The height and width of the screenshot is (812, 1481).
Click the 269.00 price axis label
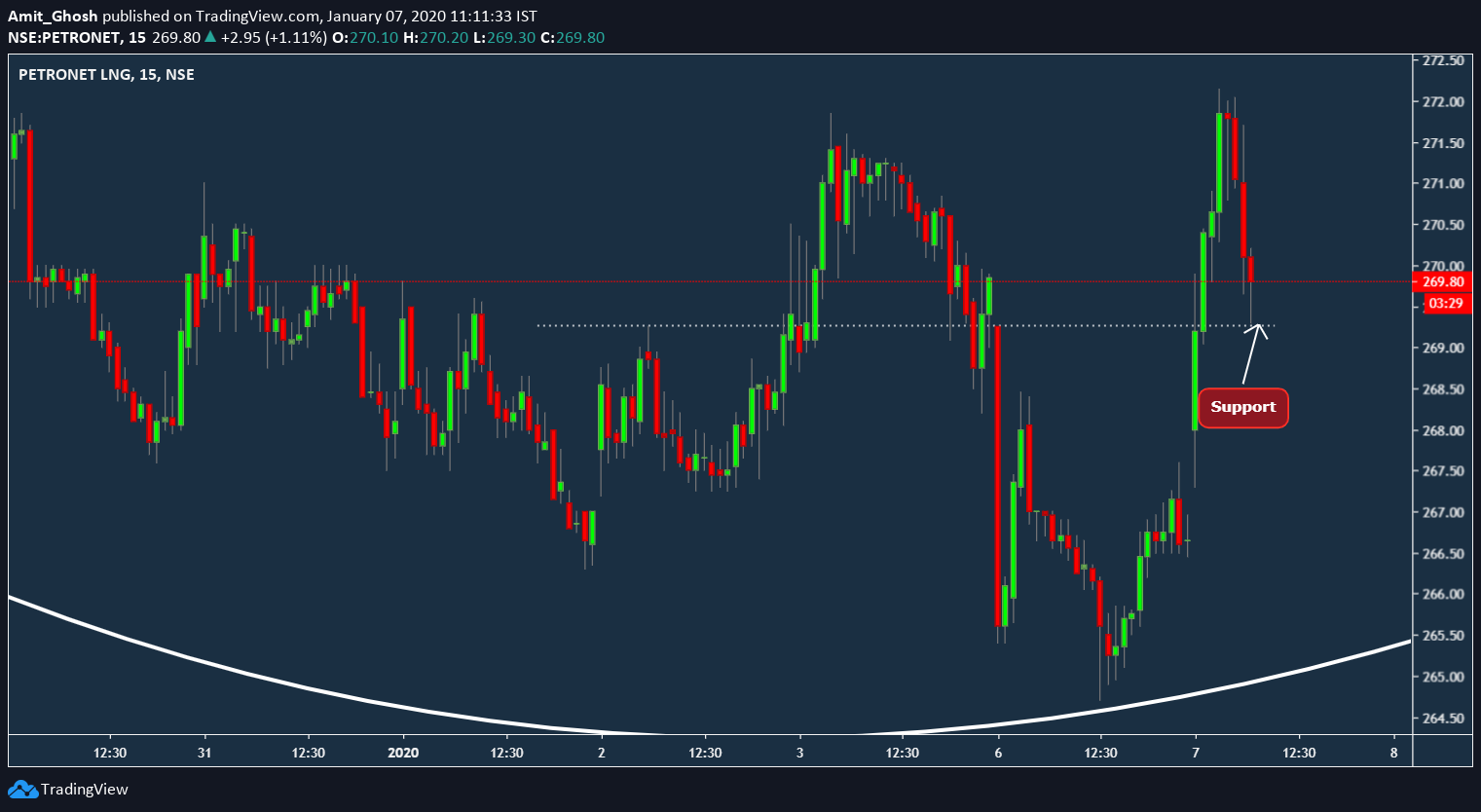[x=1443, y=348]
